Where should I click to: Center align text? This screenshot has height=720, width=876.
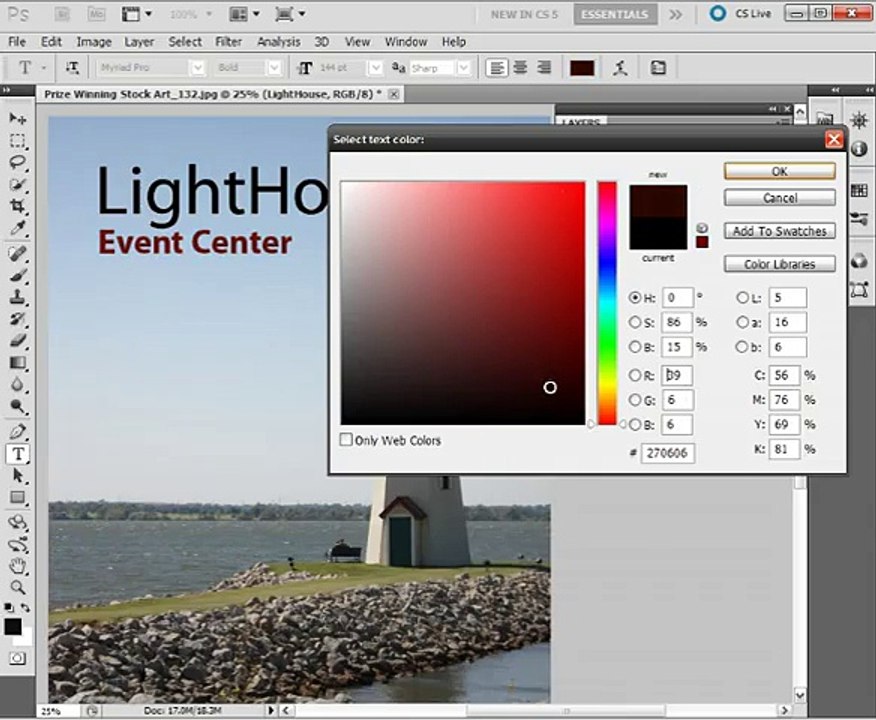coord(520,68)
